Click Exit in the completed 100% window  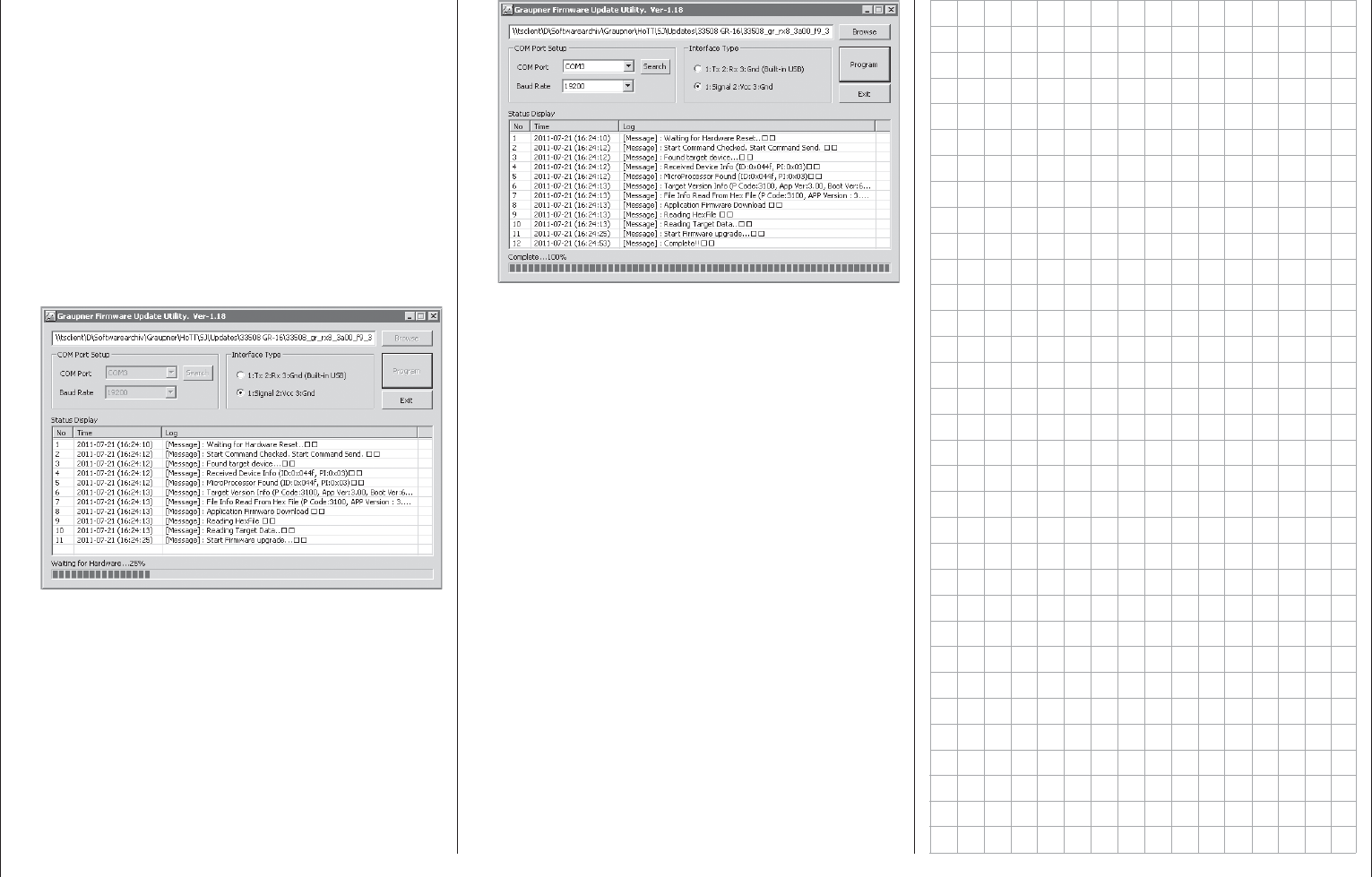tap(864, 94)
